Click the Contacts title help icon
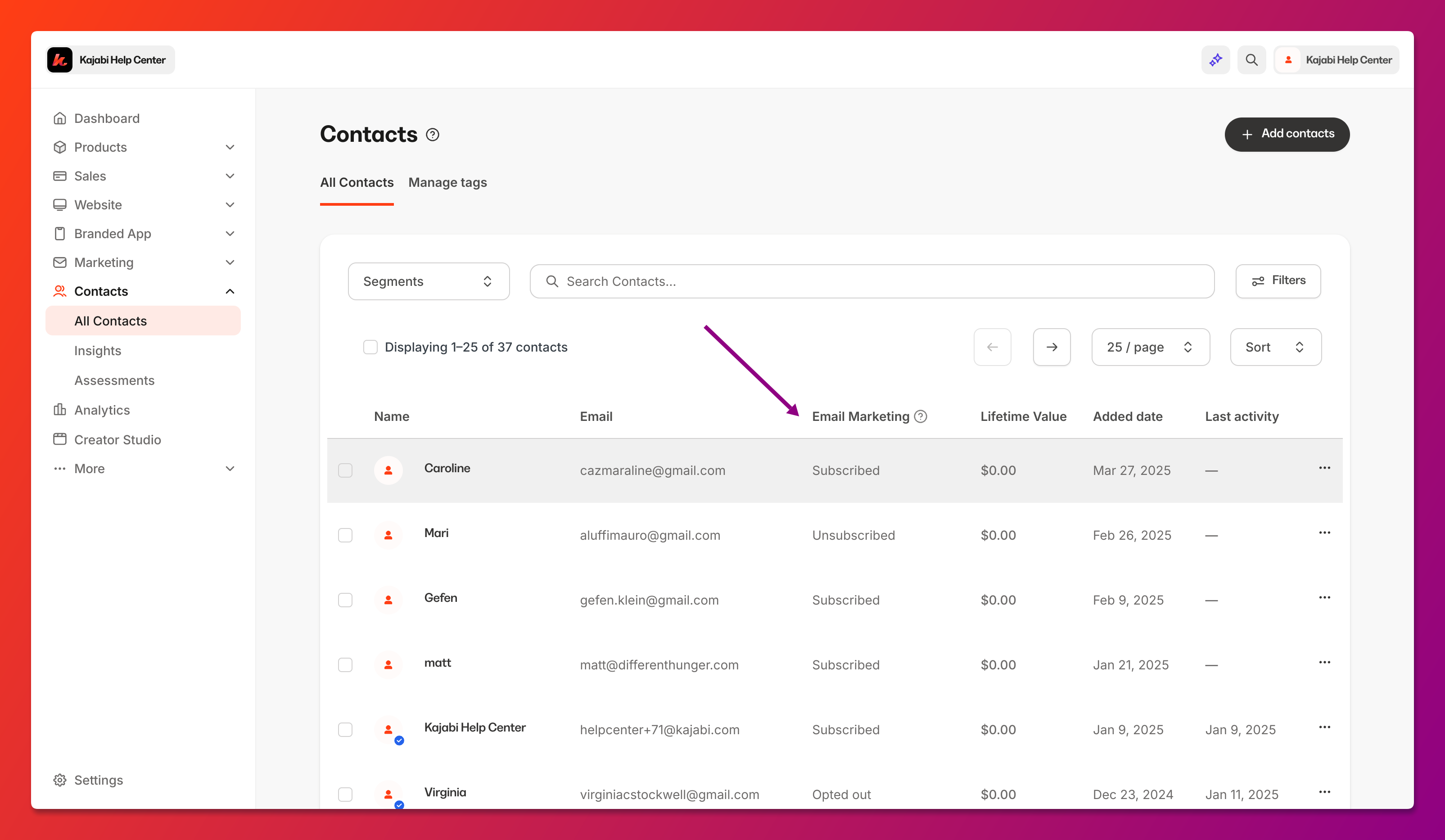1445x840 pixels. point(432,135)
